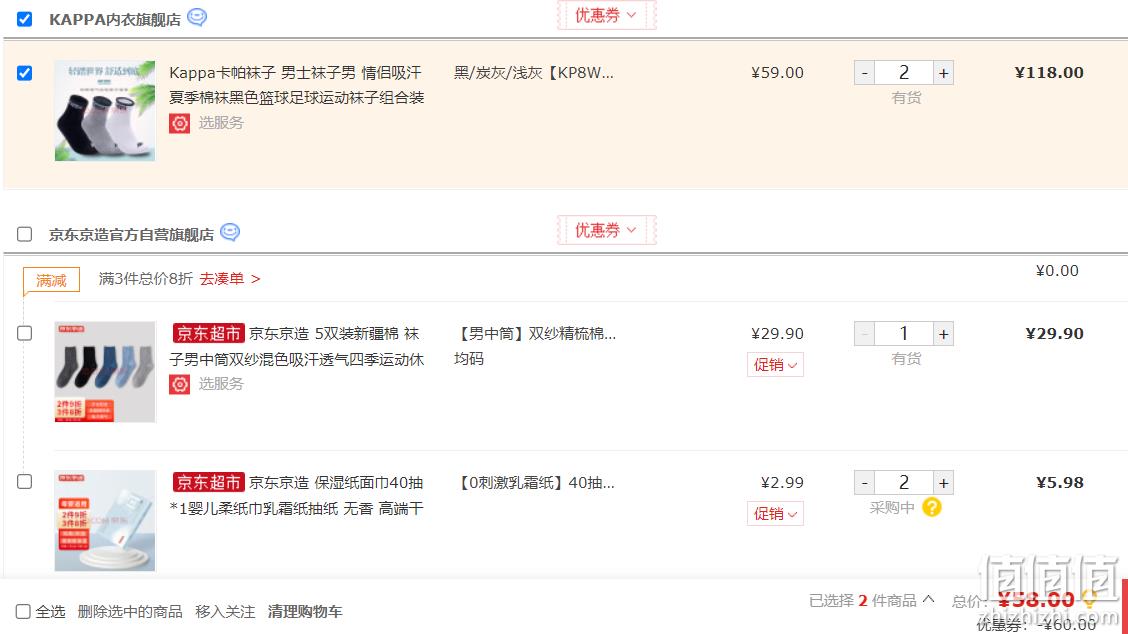Open the 京东京造官方自营旗舰店 store page

point(132,235)
